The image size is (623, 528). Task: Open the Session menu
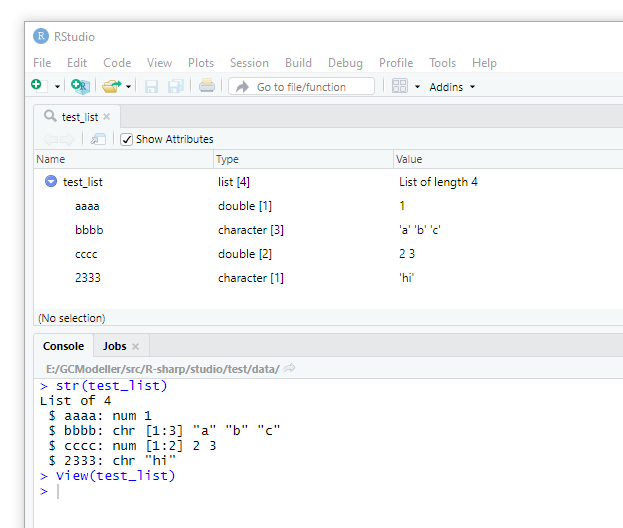point(249,63)
